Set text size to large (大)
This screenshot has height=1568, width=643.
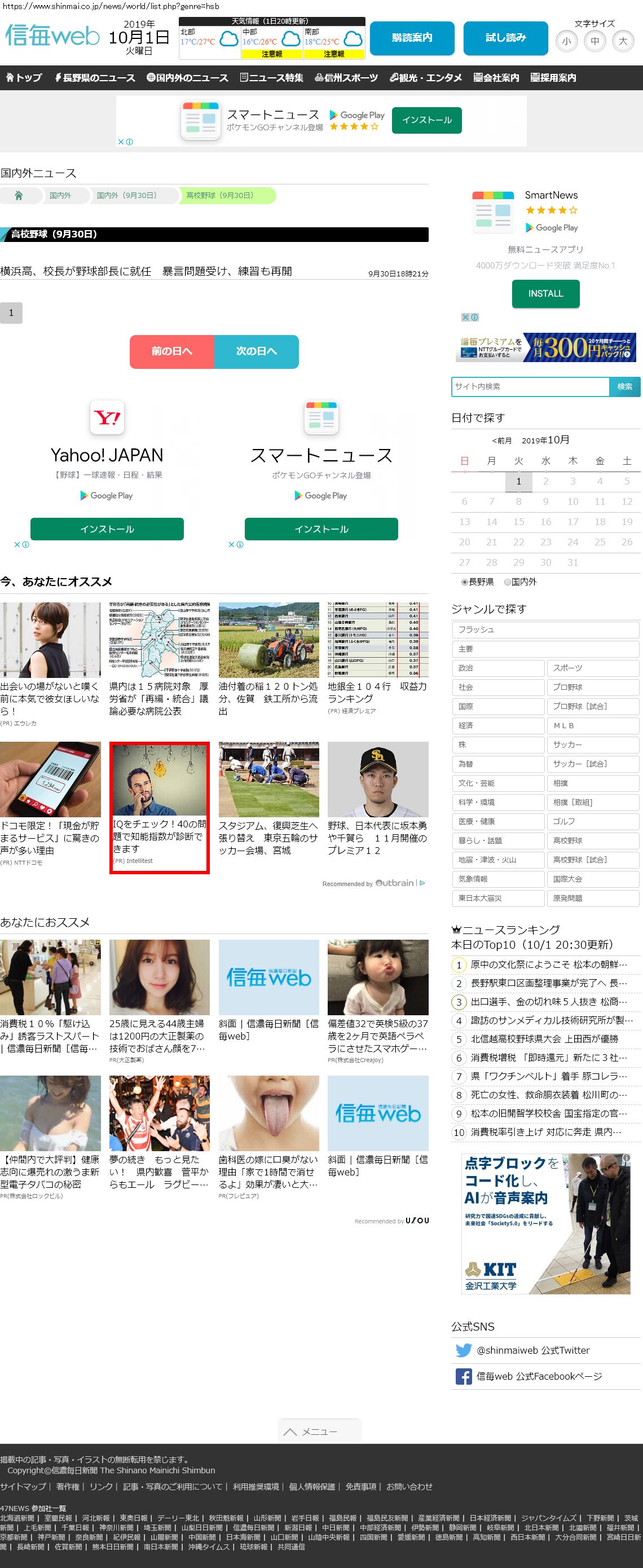[x=622, y=41]
